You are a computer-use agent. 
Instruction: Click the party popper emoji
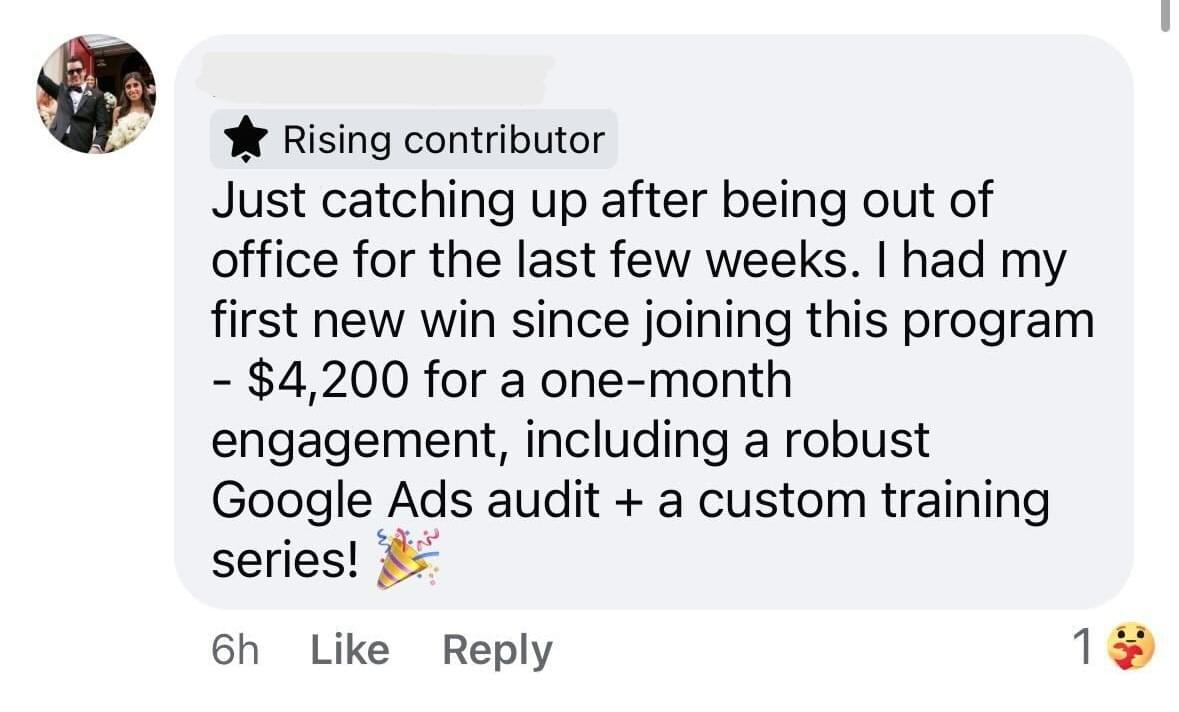tap(407, 562)
